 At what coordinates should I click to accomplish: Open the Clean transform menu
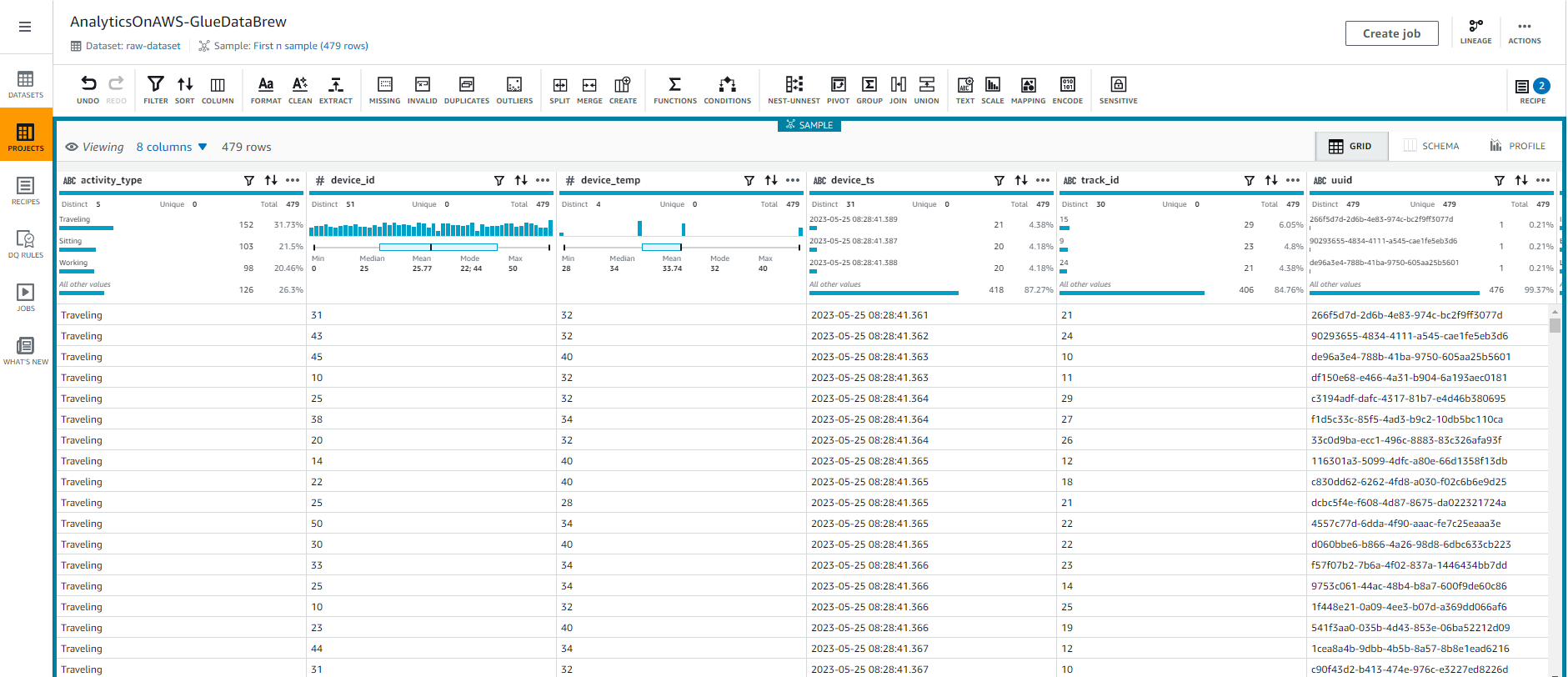pyautogui.click(x=300, y=89)
